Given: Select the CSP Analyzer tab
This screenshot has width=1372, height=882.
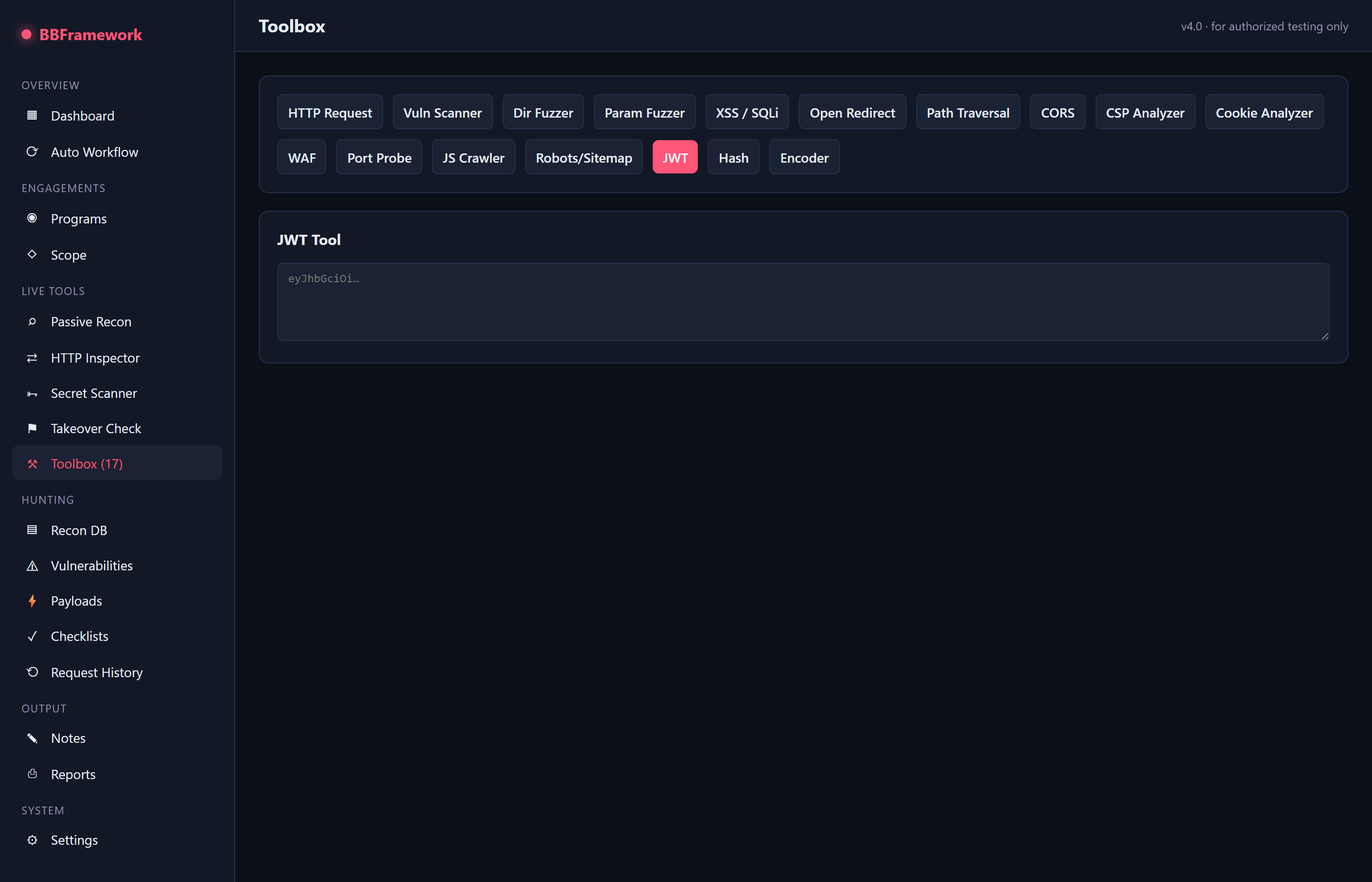Looking at the screenshot, I should (x=1145, y=112).
